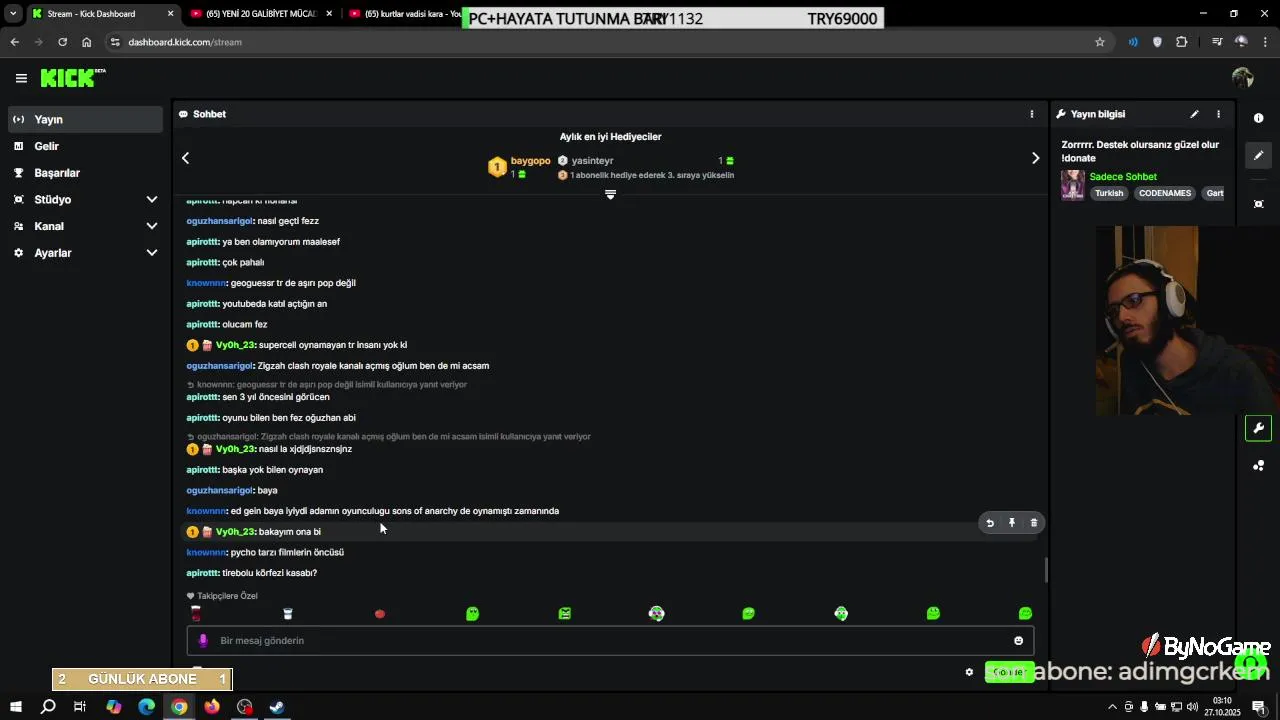Open the emoji picker in message box
This screenshot has width=1280, height=720.
click(1019, 640)
